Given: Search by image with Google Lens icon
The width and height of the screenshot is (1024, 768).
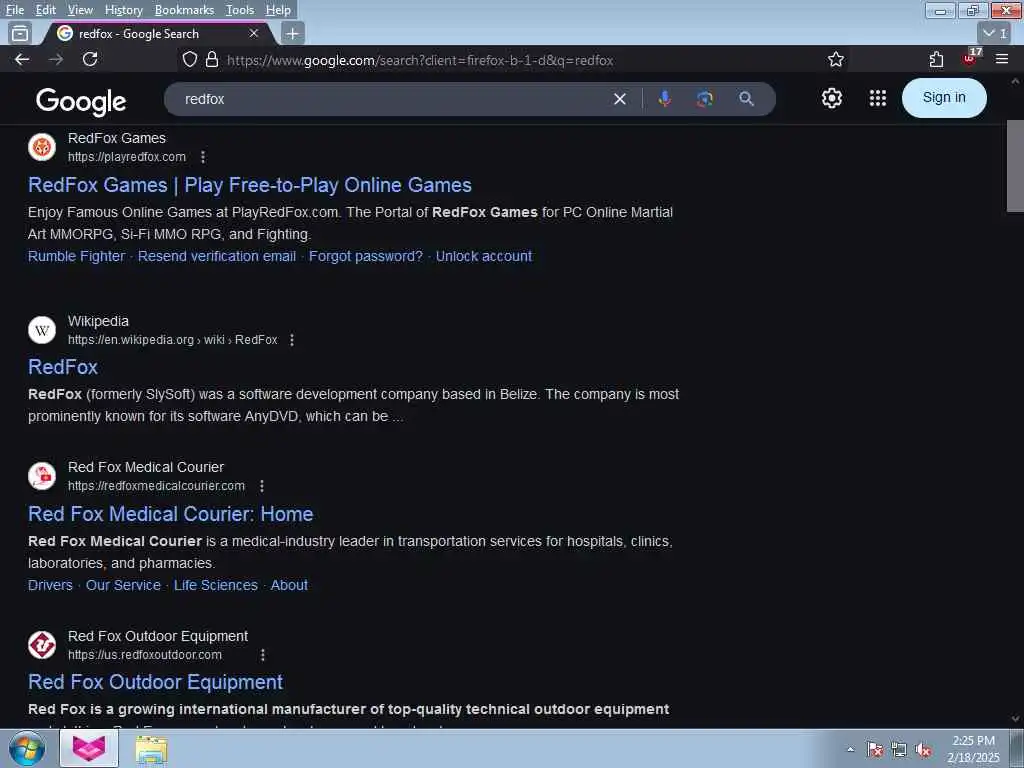Looking at the screenshot, I should (x=705, y=99).
